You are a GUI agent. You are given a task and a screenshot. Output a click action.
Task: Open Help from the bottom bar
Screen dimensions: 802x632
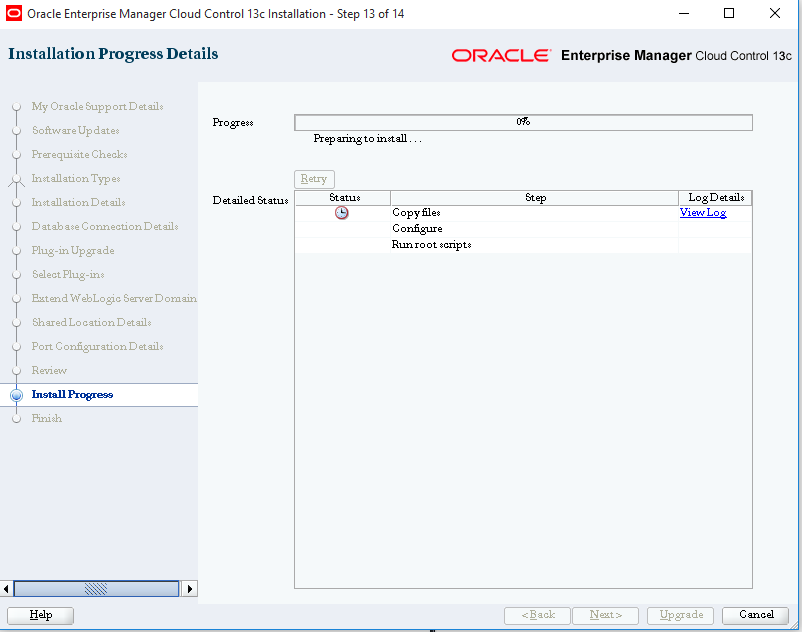[x=40, y=615]
